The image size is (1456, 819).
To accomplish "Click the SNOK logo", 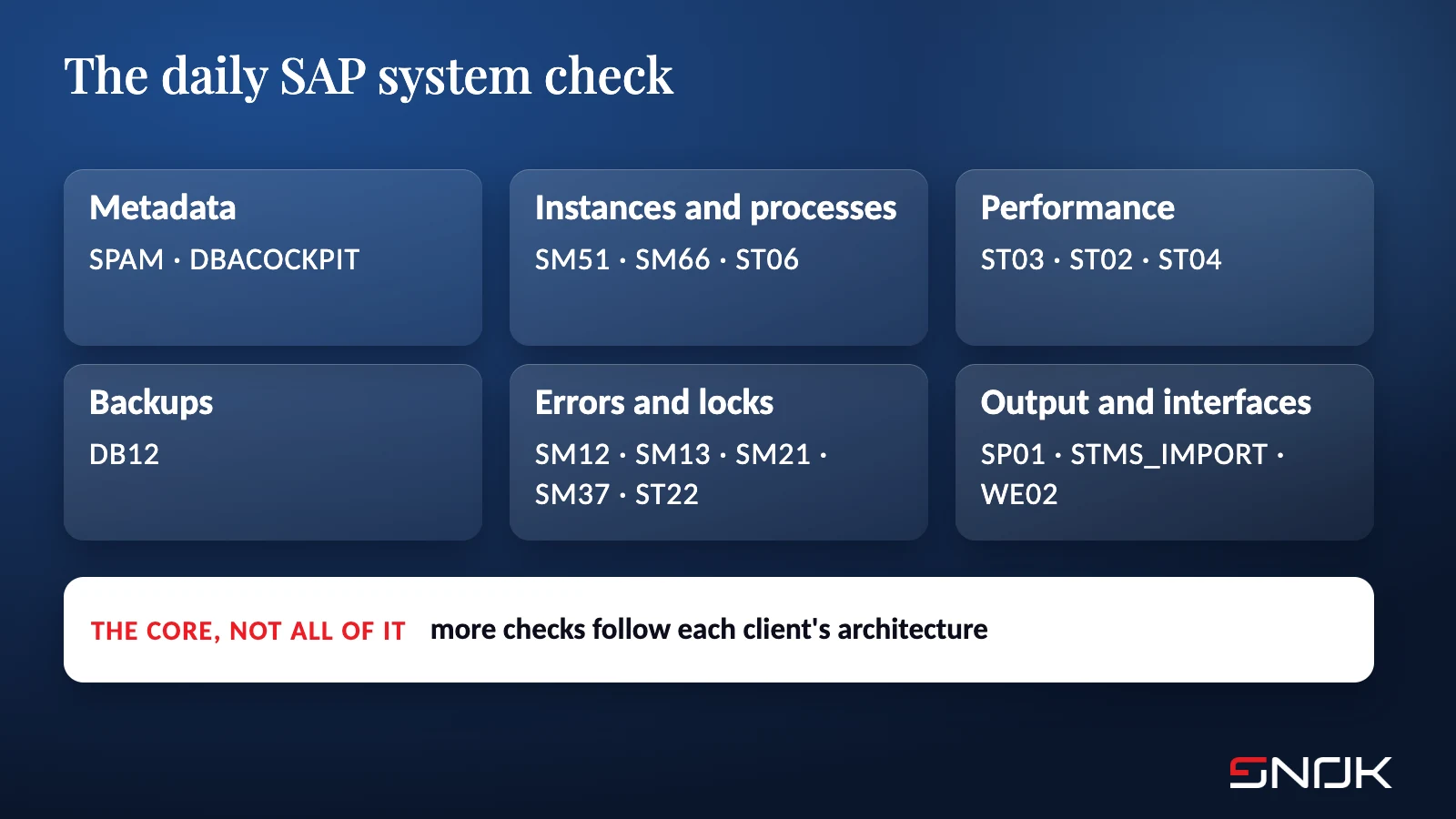I will coord(1310,773).
